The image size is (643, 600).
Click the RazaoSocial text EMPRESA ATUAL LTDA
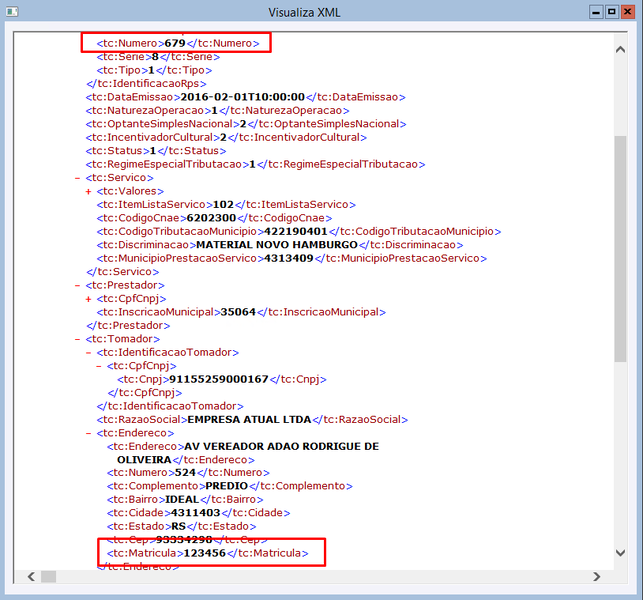pos(249,420)
